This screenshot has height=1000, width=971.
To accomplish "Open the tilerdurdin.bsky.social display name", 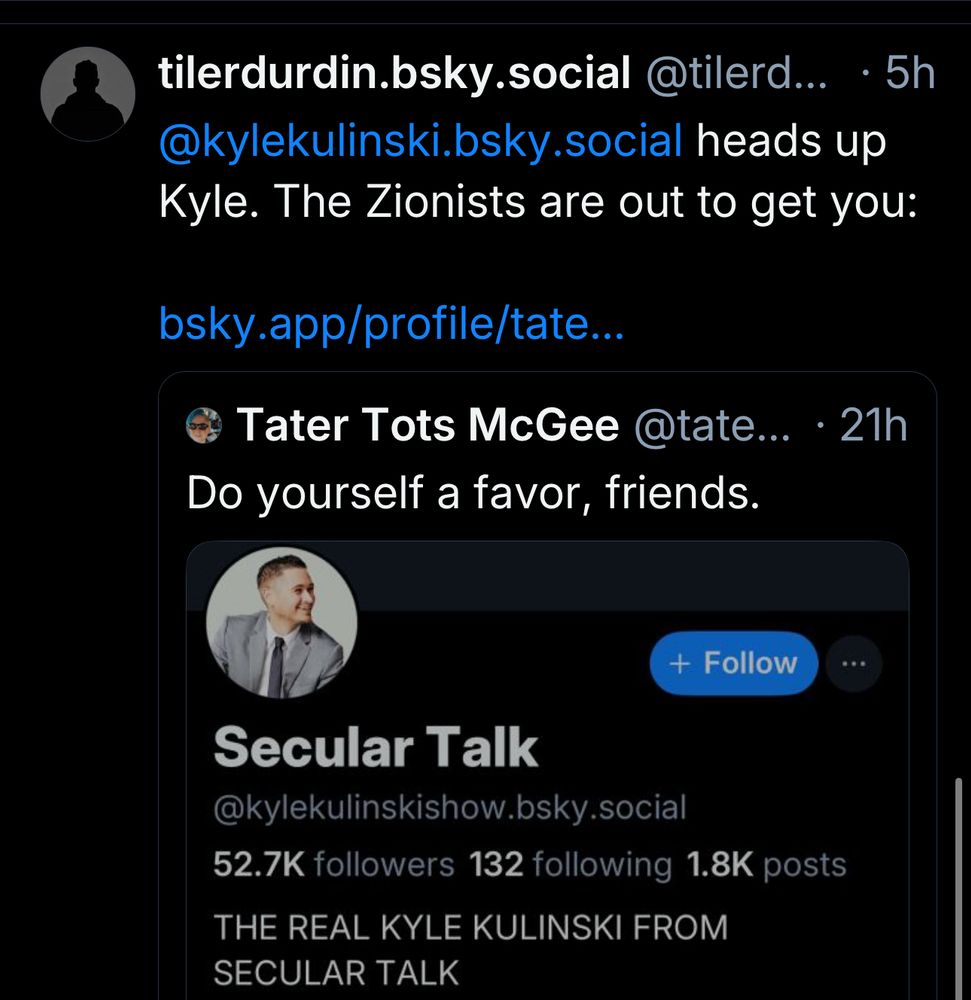I will pyautogui.click(x=394, y=73).
